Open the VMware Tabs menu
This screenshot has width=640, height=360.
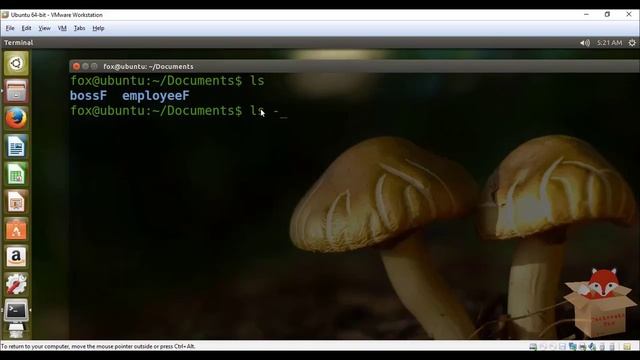tap(79, 28)
